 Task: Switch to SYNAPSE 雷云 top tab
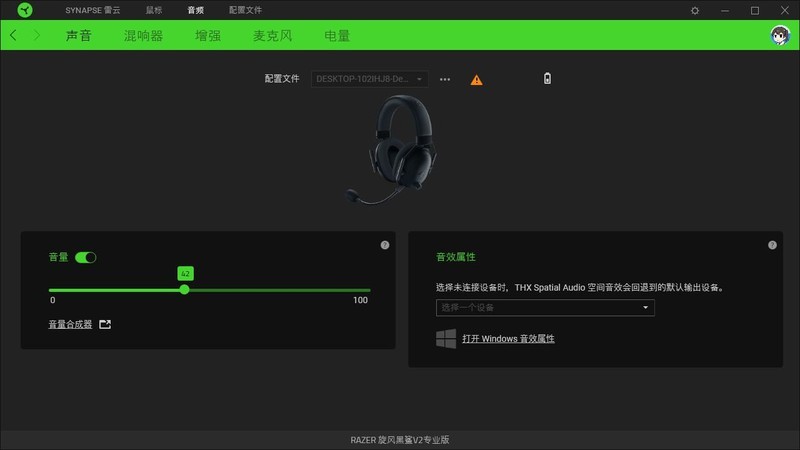pyautogui.click(x=93, y=10)
